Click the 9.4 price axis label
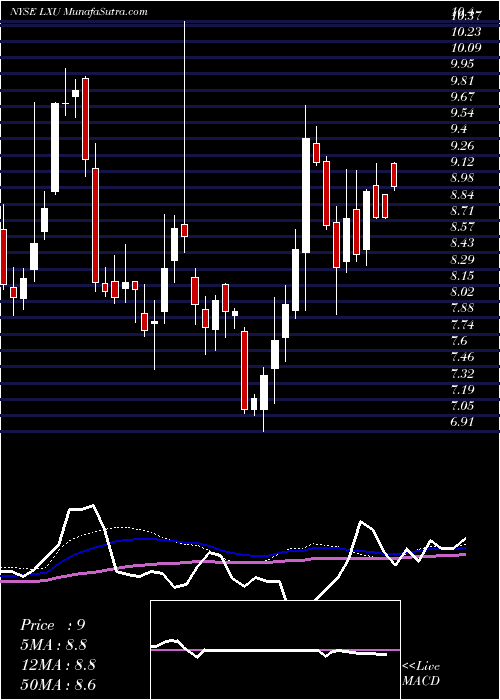The image size is (500, 700). click(460, 129)
